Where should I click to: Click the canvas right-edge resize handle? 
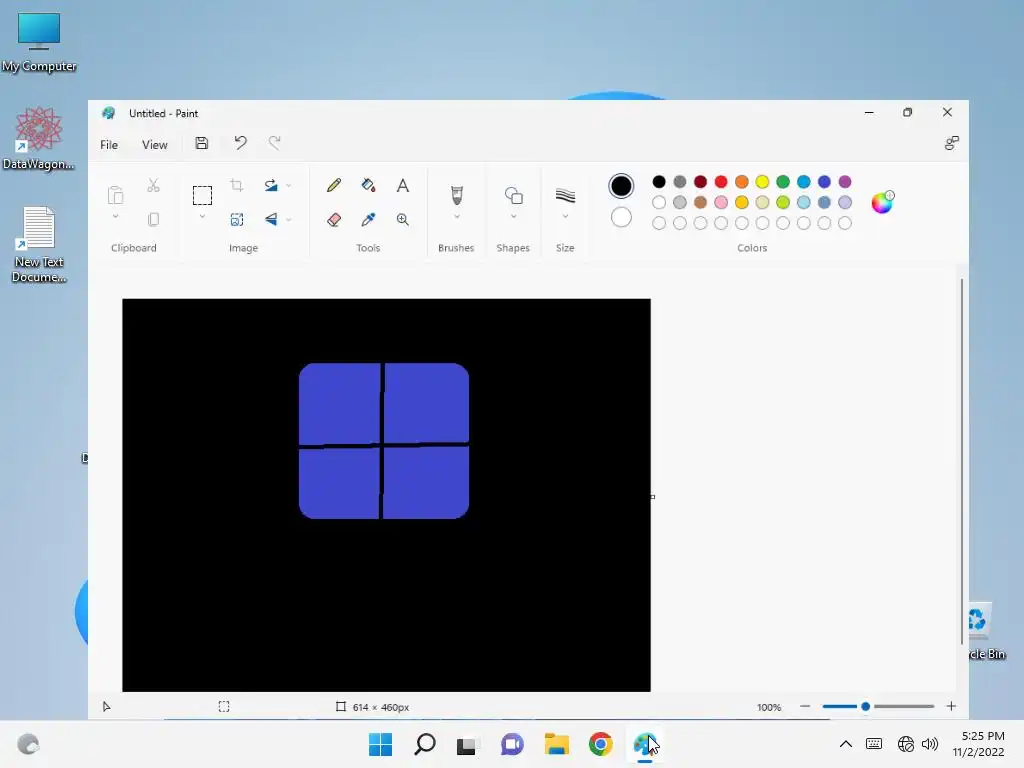point(652,497)
